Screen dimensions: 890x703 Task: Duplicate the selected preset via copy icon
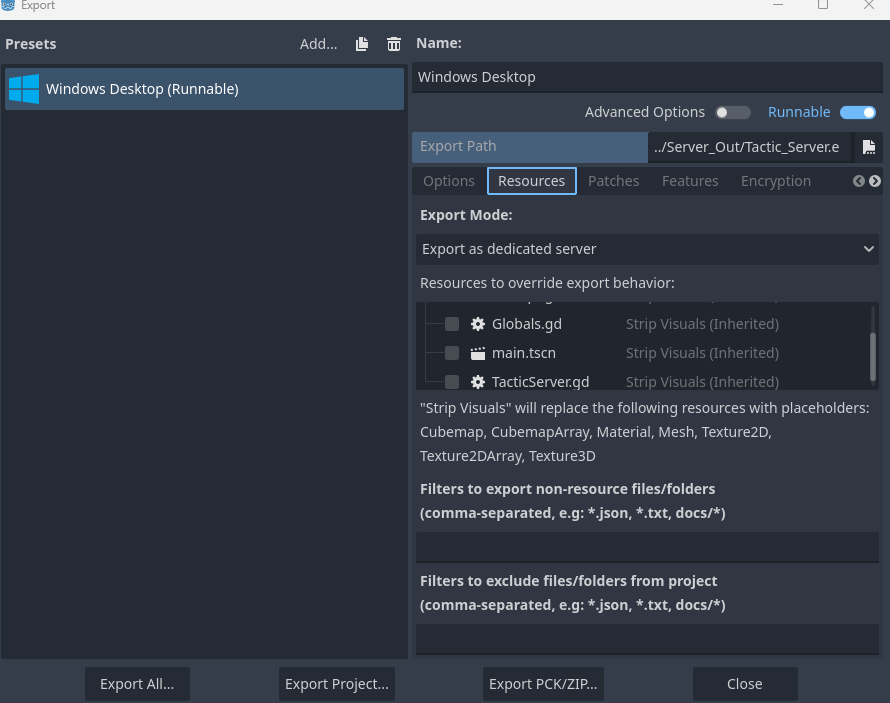coord(362,44)
